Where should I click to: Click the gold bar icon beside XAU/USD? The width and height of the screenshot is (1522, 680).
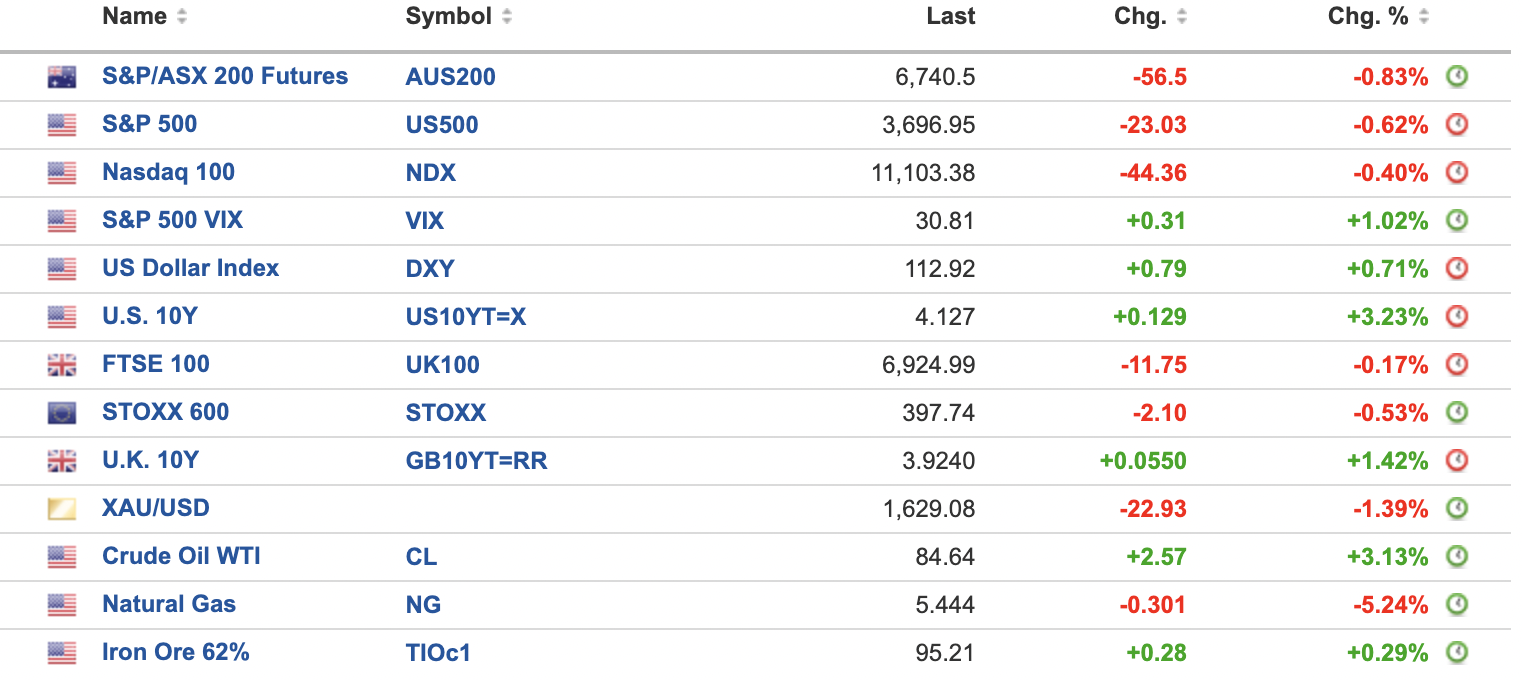[x=62, y=509]
